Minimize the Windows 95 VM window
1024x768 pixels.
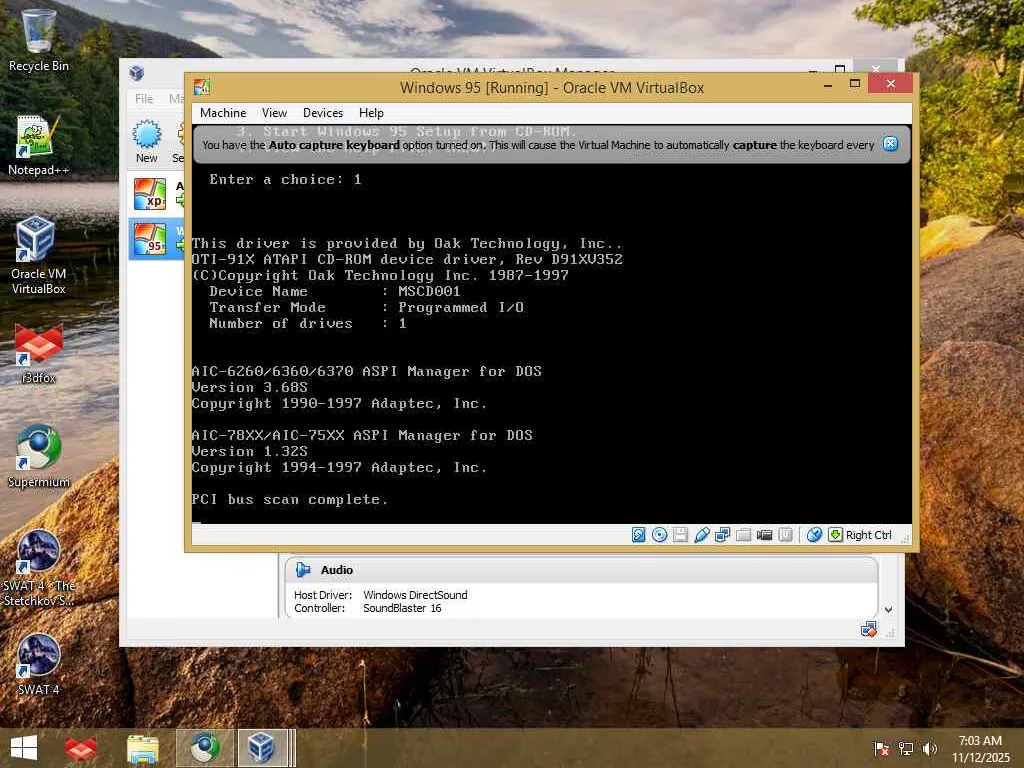[828, 85]
